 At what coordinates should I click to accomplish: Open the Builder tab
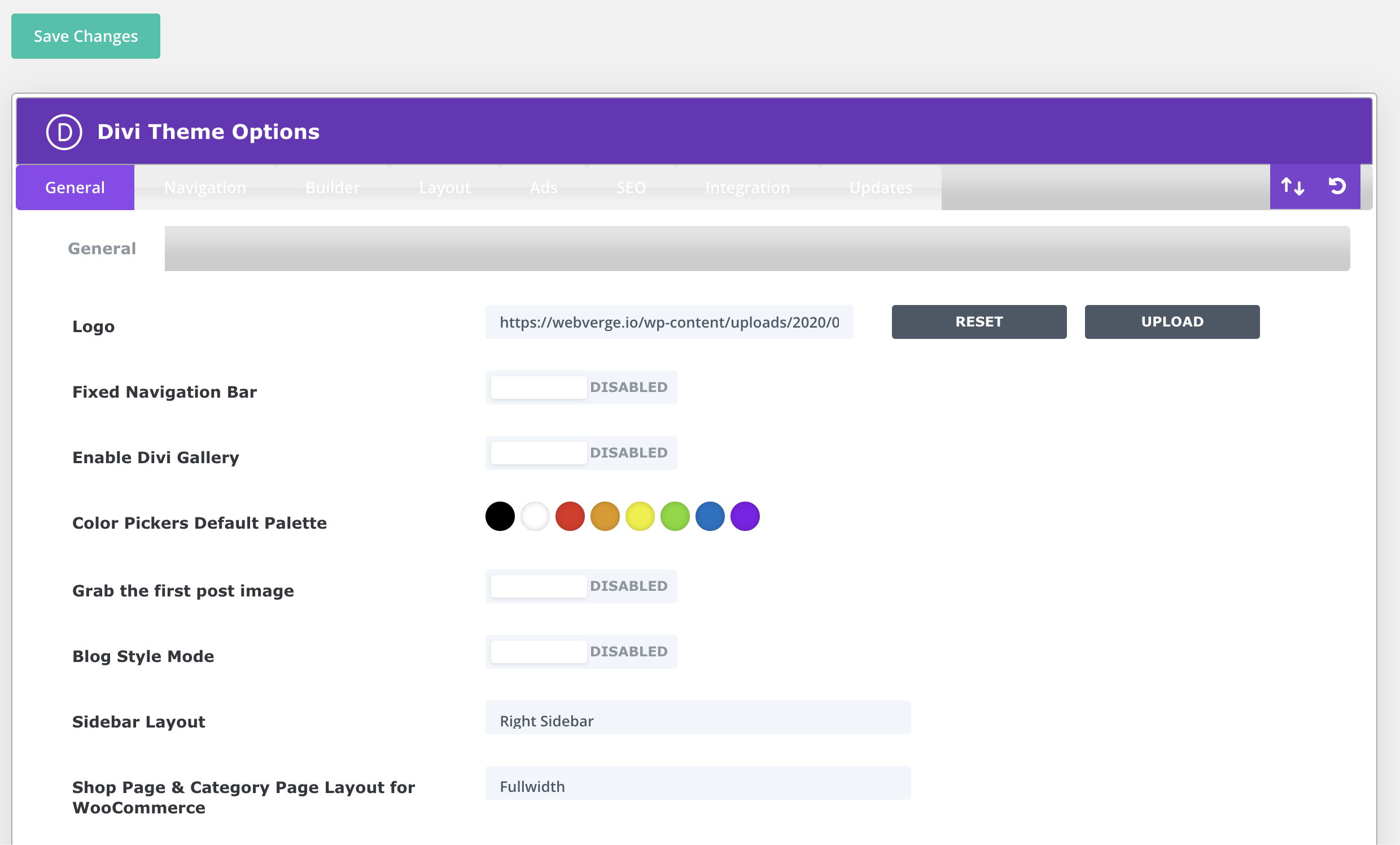tap(333, 188)
